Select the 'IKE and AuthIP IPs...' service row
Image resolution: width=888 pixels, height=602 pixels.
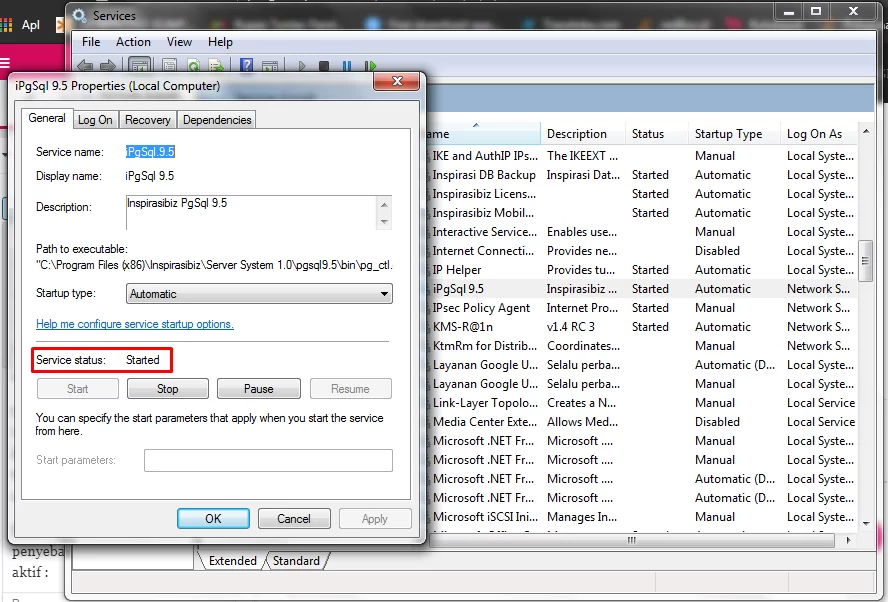(x=642, y=156)
